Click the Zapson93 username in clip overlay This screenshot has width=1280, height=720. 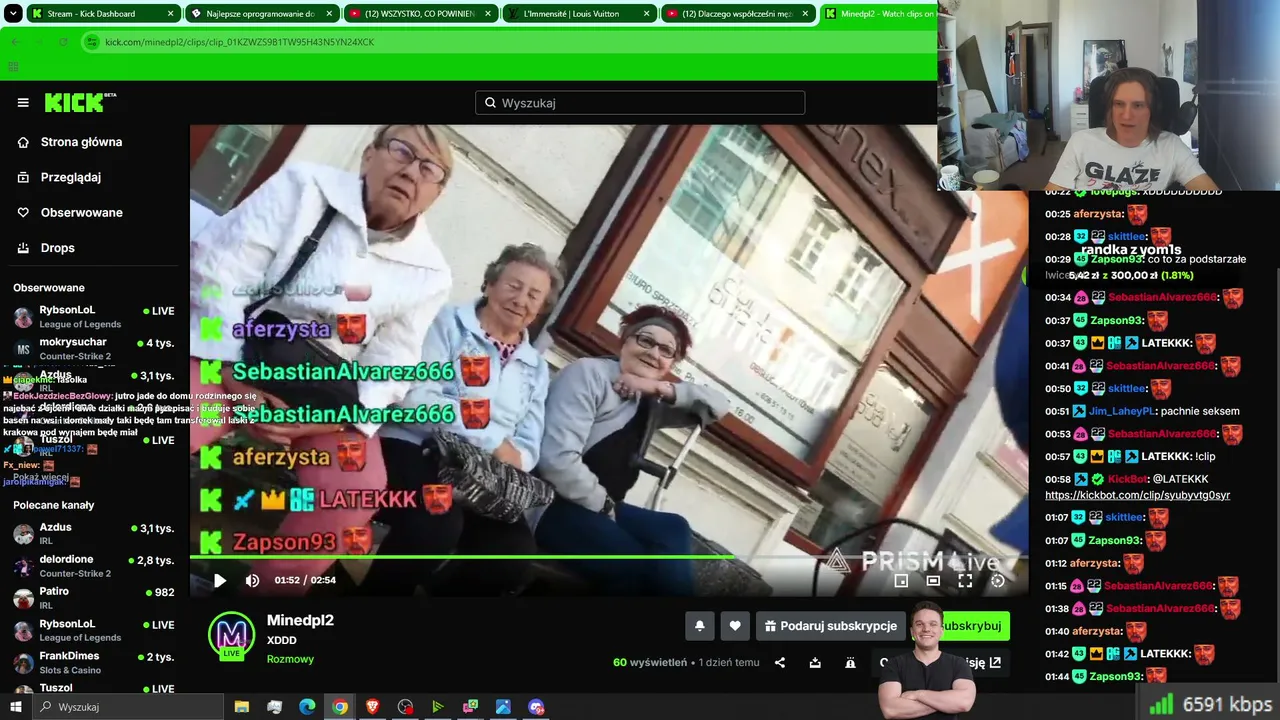284,542
